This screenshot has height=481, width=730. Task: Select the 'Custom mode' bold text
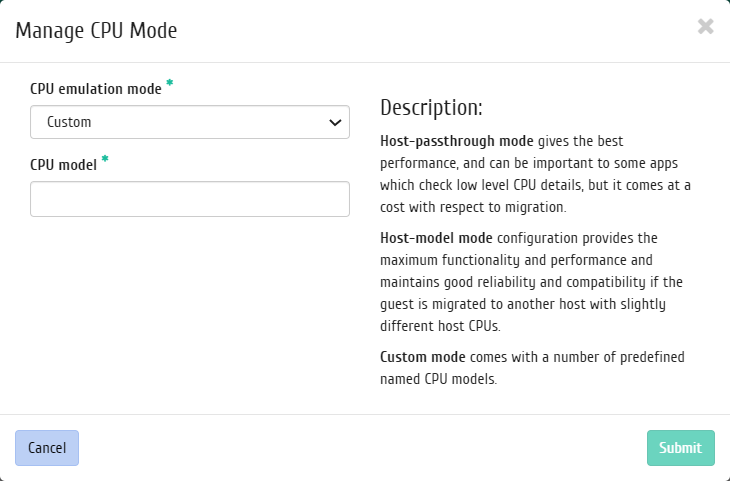(423, 357)
